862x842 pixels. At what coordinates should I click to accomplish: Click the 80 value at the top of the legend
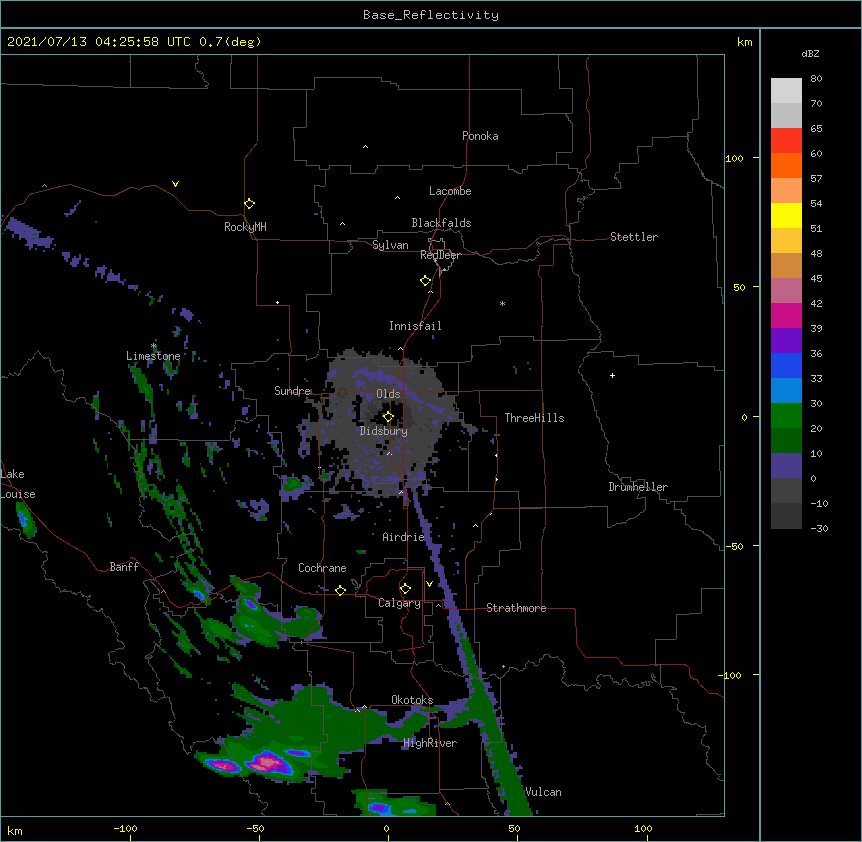coord(816,79)
